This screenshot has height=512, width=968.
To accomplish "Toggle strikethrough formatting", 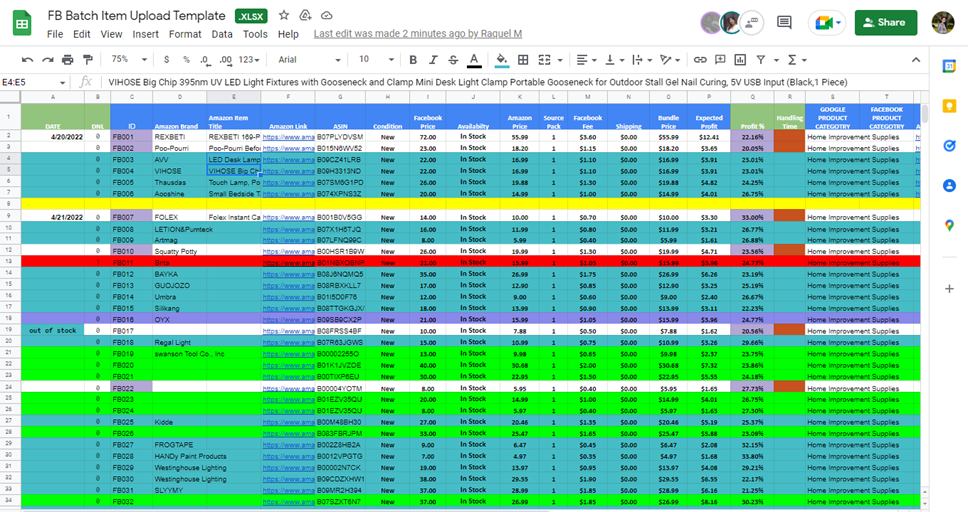I will point(453,60).
